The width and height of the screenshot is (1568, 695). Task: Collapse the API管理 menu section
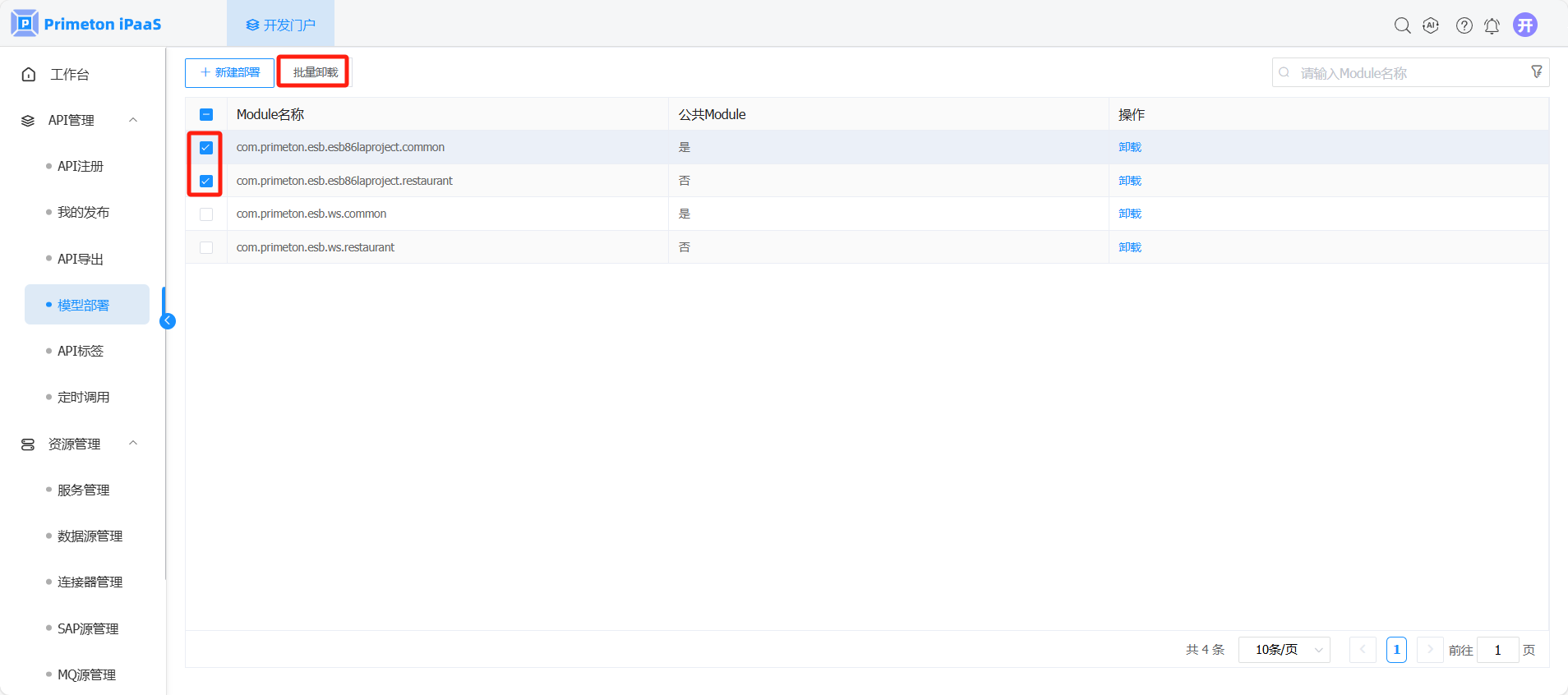(133, 120)
